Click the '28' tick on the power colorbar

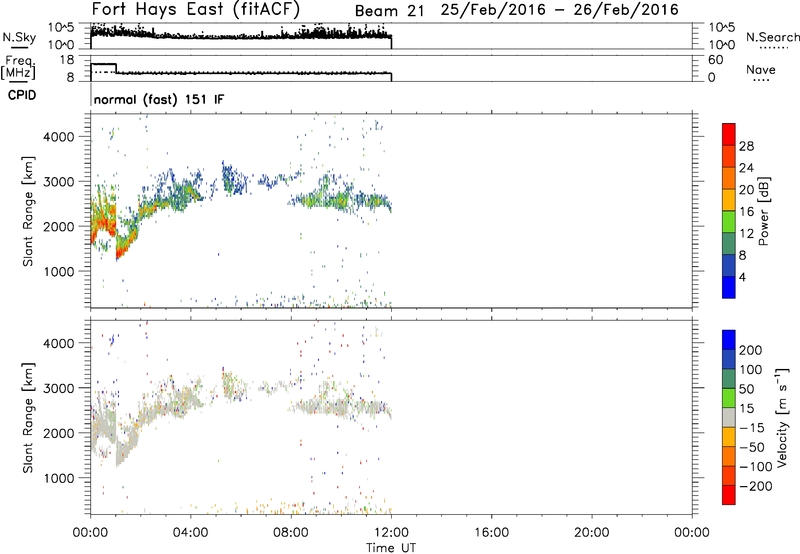tap(746, 146)
